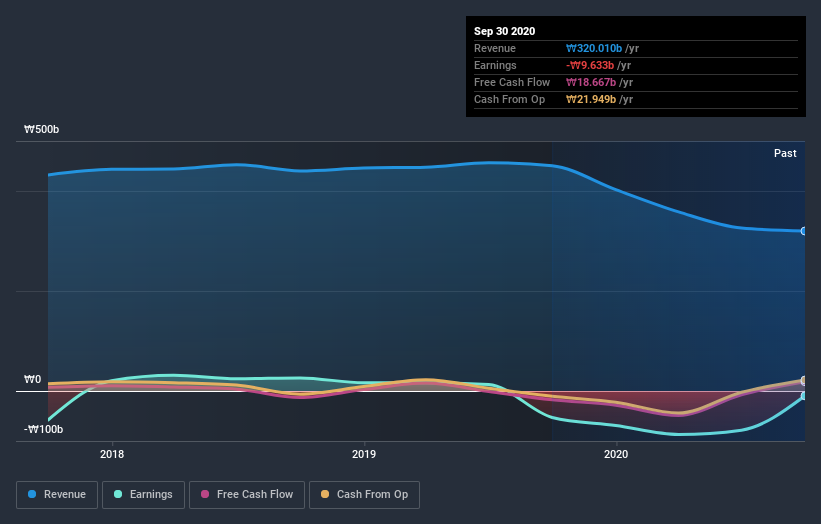Click the Free Cash Flow row label in tooltip
The width and height of the screenshot is (821, 524).
(x=512, y=82)
